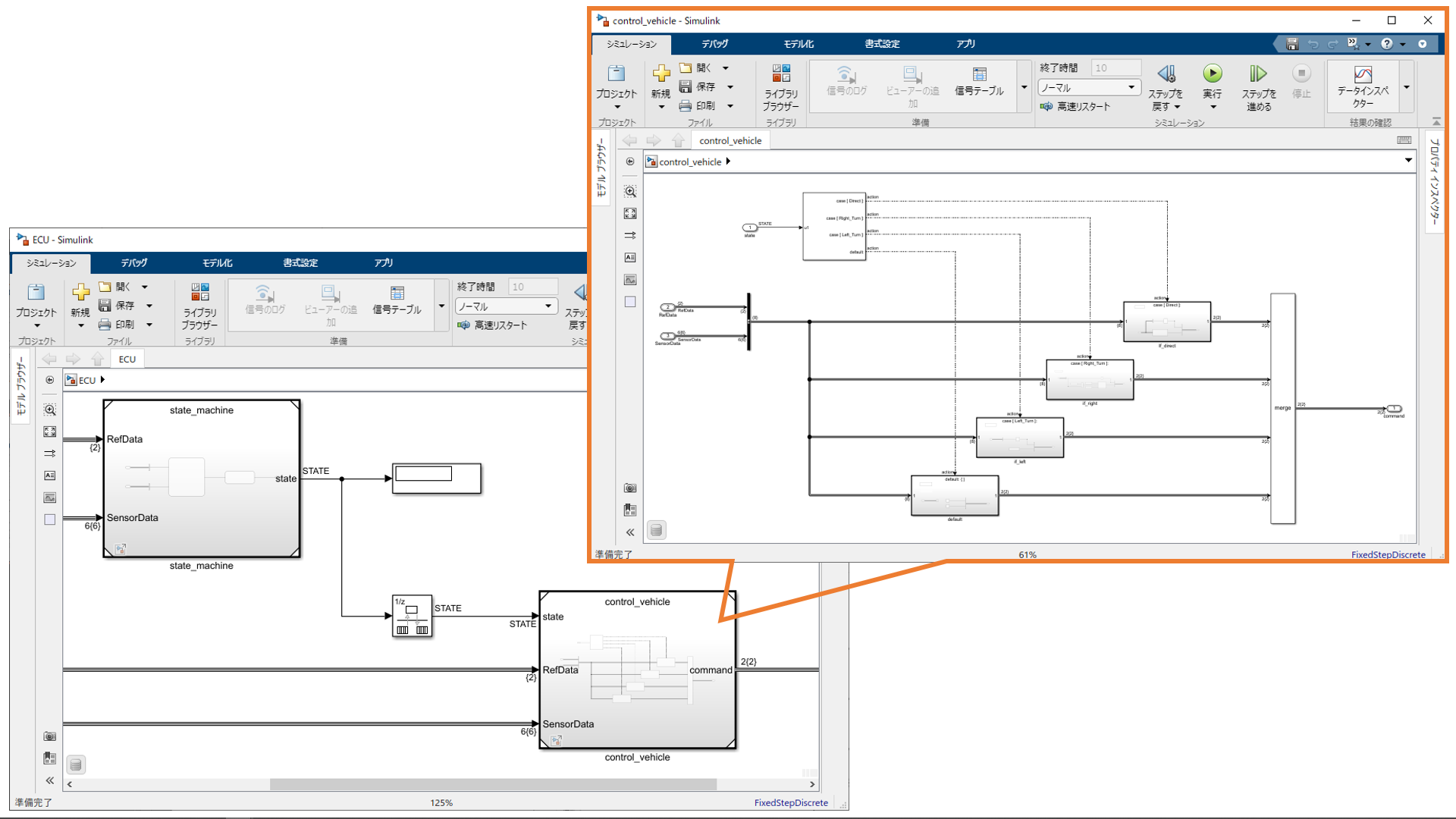Image resolution: width=1456 pixels, height=819 pixels.
Task: Select the annotation tool in the left palette
Action: (x=629, y=257)
